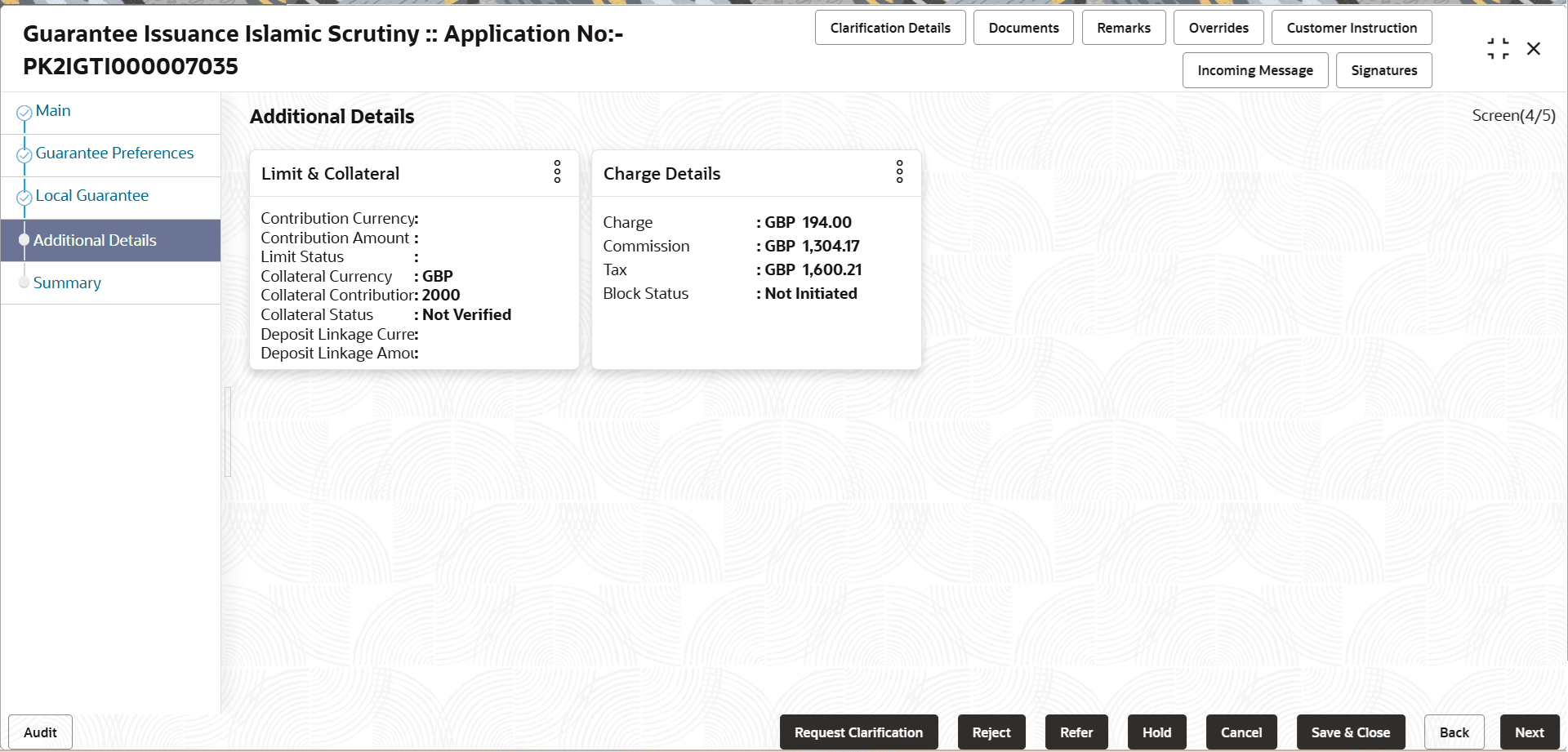This screenshot has height=752, width=1568.
Task: Open Charge Details card options menu
Action: pos(899,172)
